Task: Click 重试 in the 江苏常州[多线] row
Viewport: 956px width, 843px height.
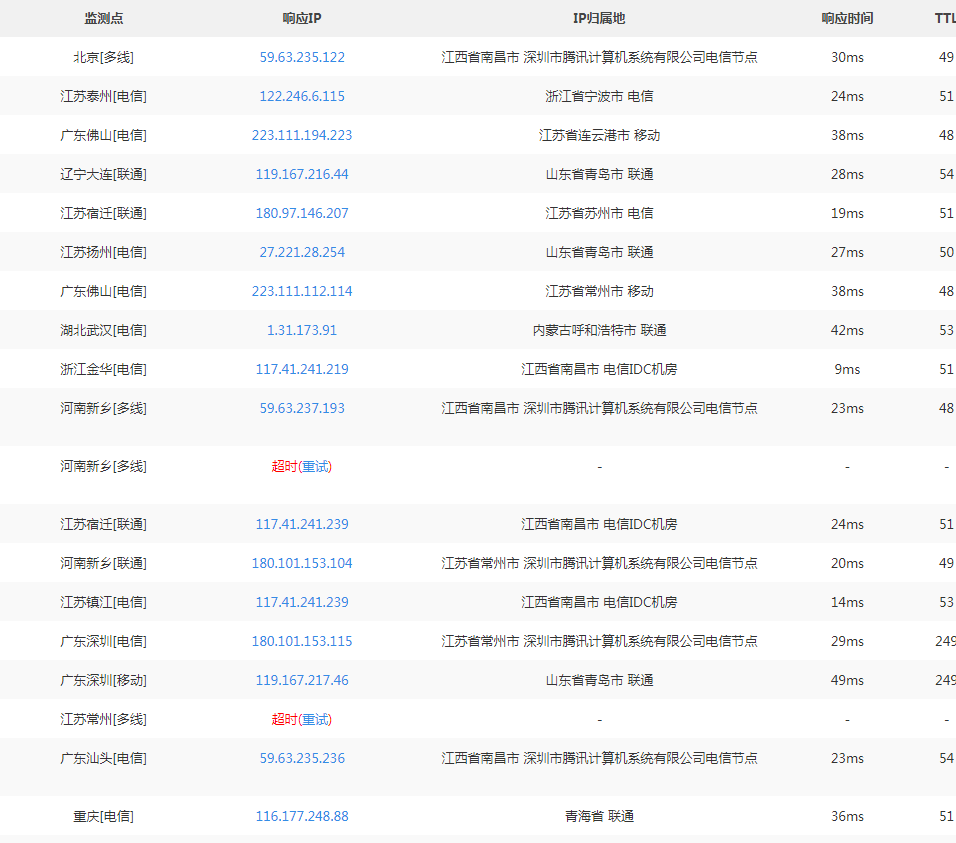Action: pyautogui.click(x=315, y=719)
